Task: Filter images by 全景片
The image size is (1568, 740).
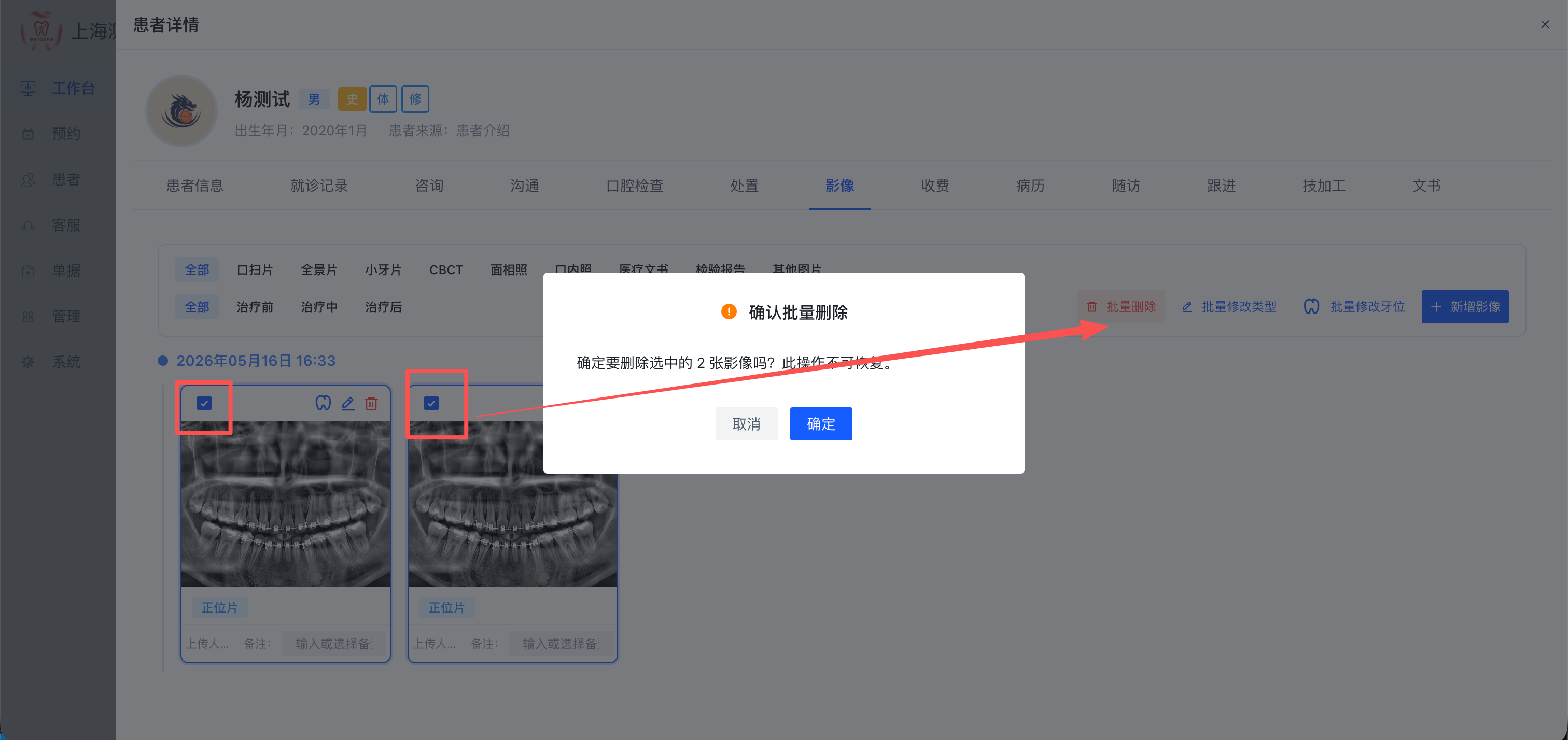Action: pyautogui.click(x=319, y=269)
